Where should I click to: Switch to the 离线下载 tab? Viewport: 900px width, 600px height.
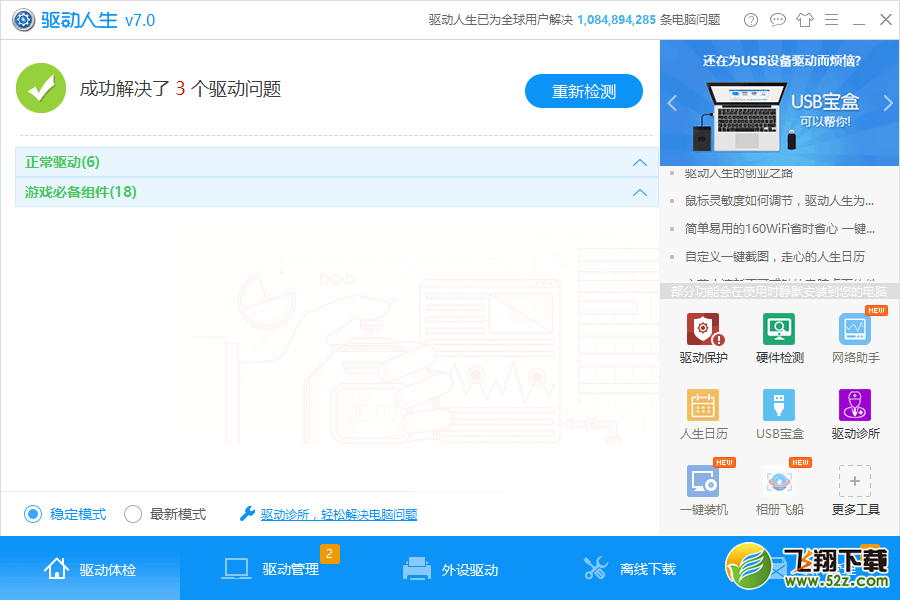tap(630, 569)
